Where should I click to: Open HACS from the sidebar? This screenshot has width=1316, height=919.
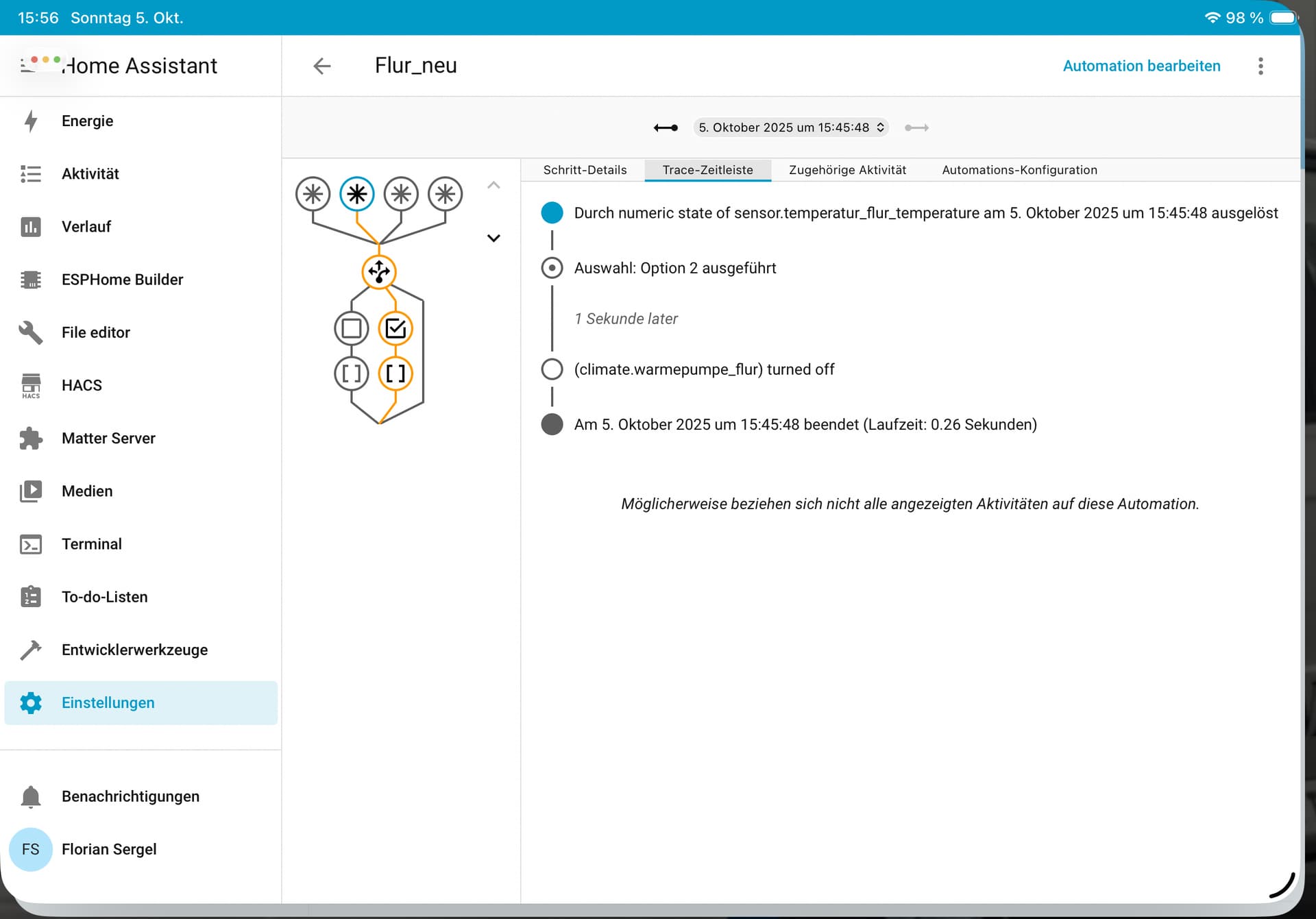tap(82, 385)
